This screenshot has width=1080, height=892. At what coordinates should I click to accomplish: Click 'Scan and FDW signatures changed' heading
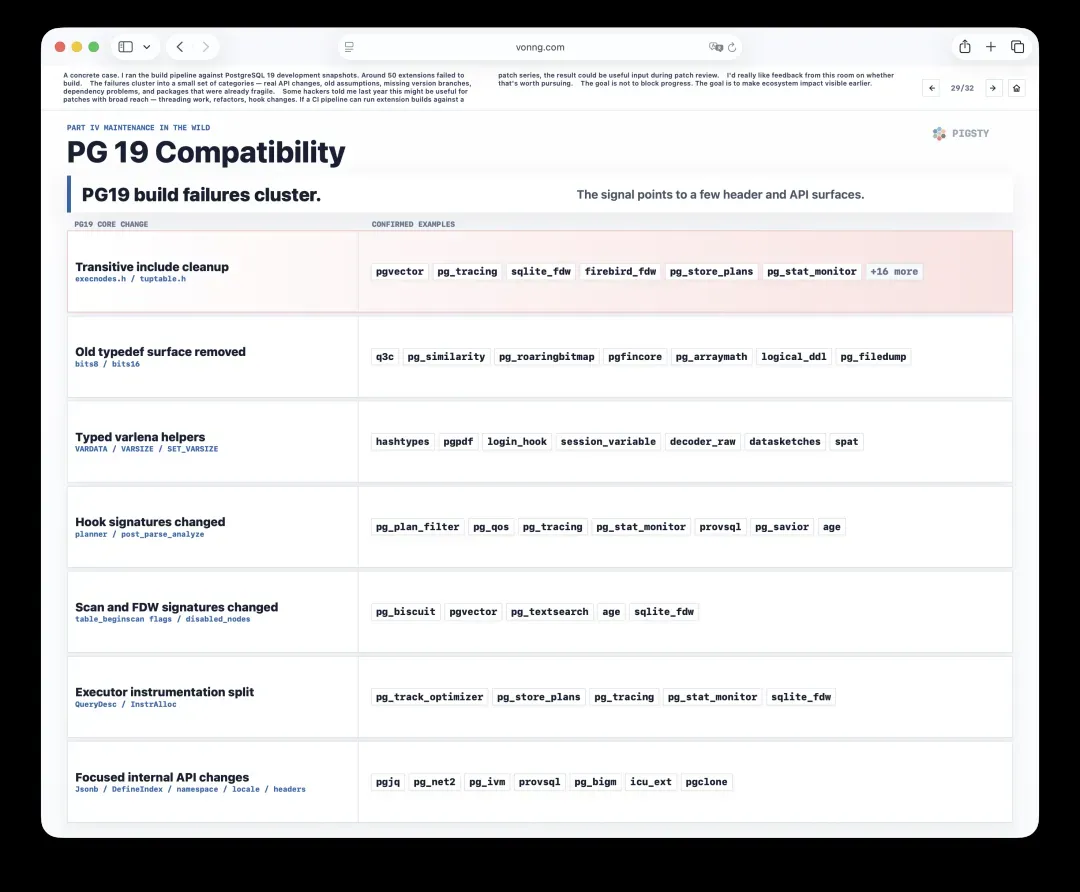pos(176,607)
